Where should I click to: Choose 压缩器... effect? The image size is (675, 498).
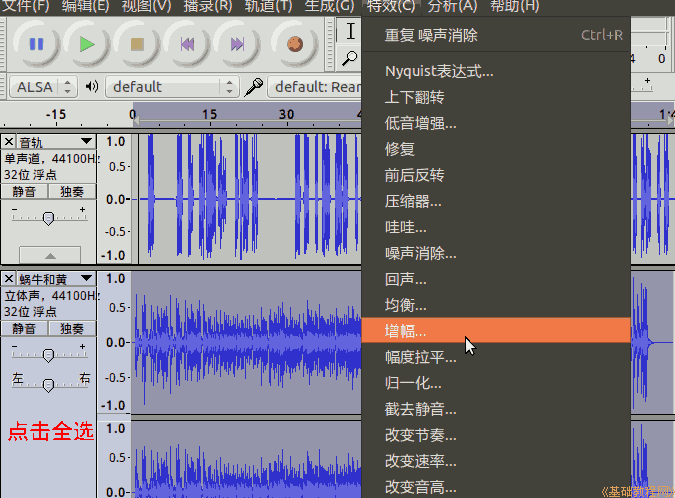(496, 201)
